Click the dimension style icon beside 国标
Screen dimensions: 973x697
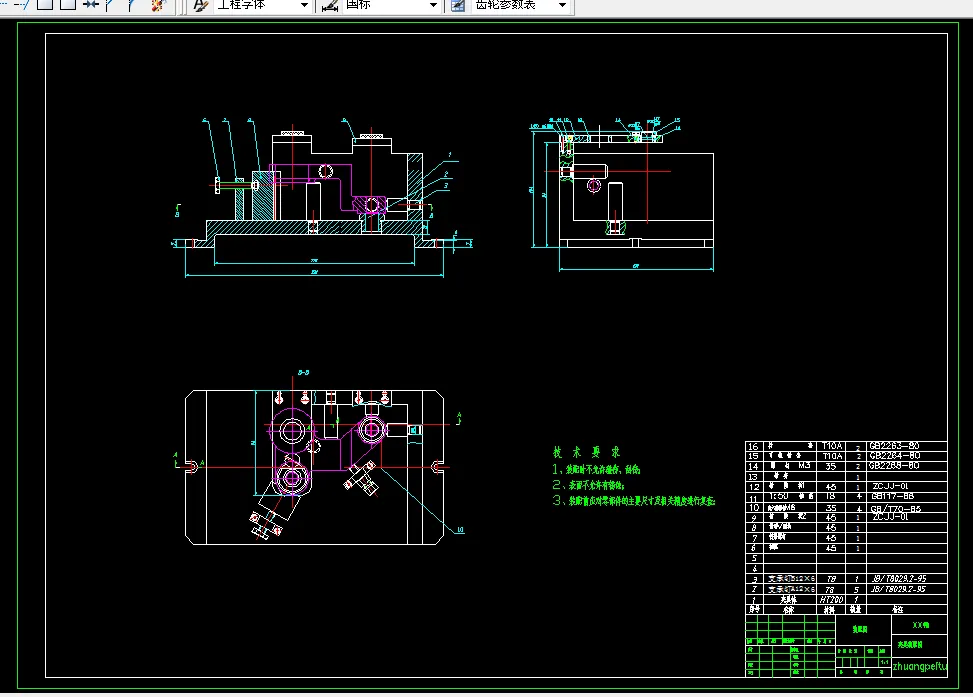(x=330, y=6)
